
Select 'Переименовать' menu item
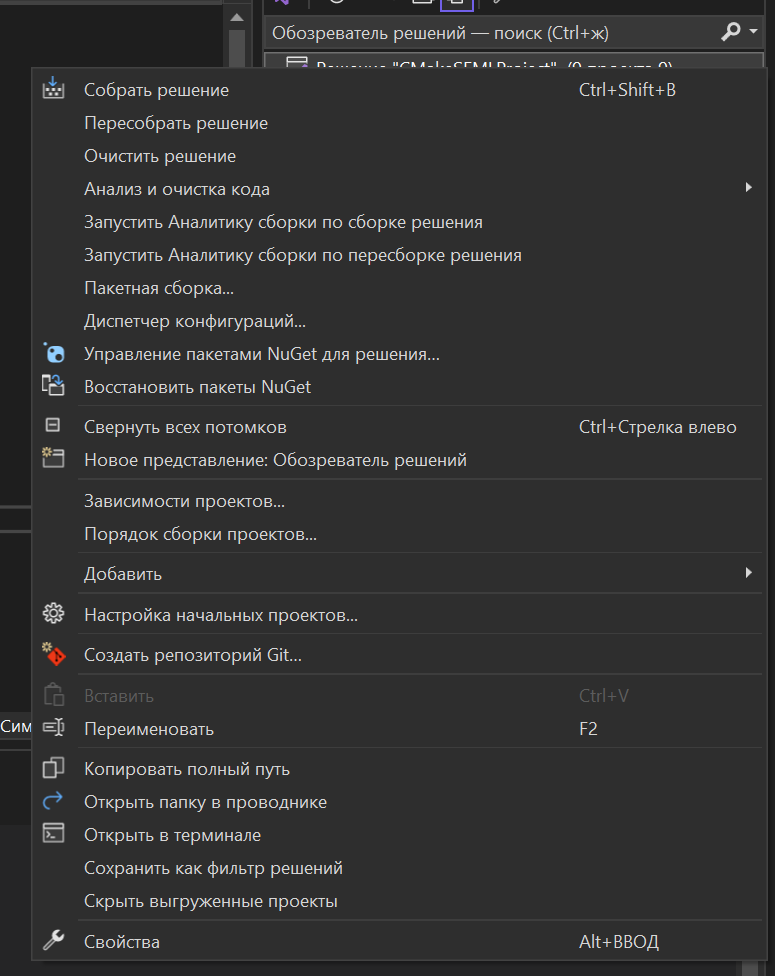pos(149,729)
